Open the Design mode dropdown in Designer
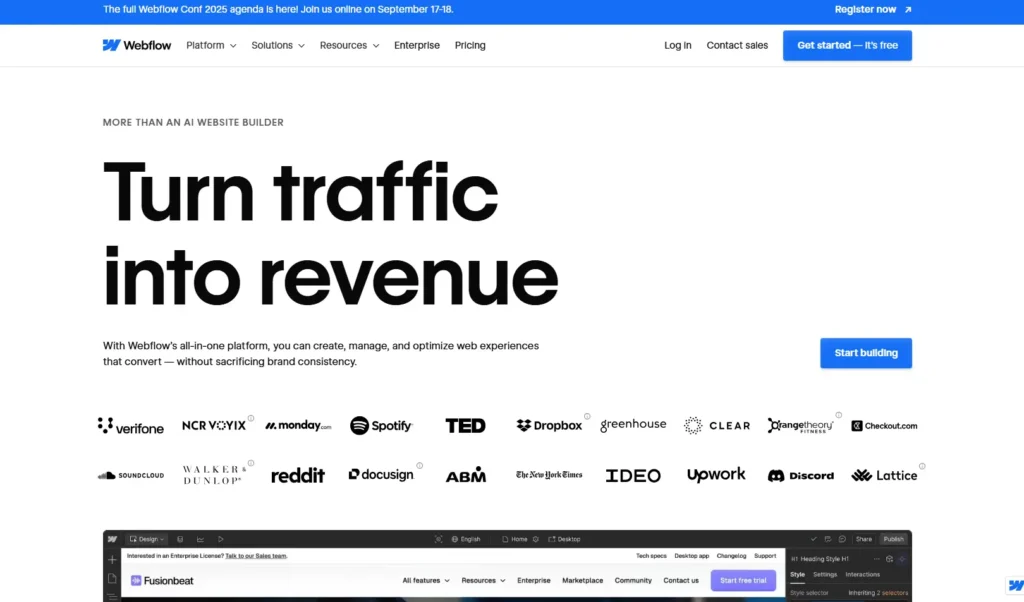Viewport: 1024px width, 602px height. tap(147, 539)
